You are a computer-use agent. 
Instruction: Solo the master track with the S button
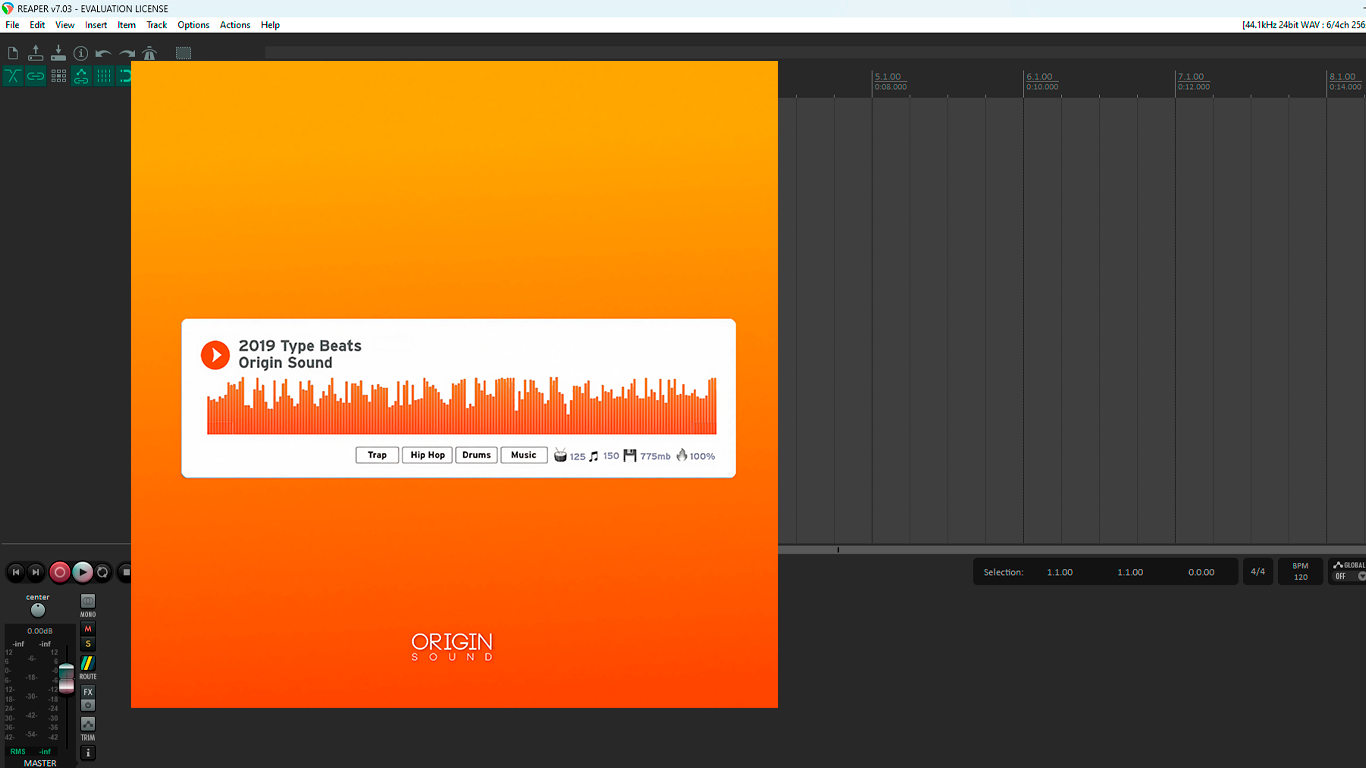88,644
